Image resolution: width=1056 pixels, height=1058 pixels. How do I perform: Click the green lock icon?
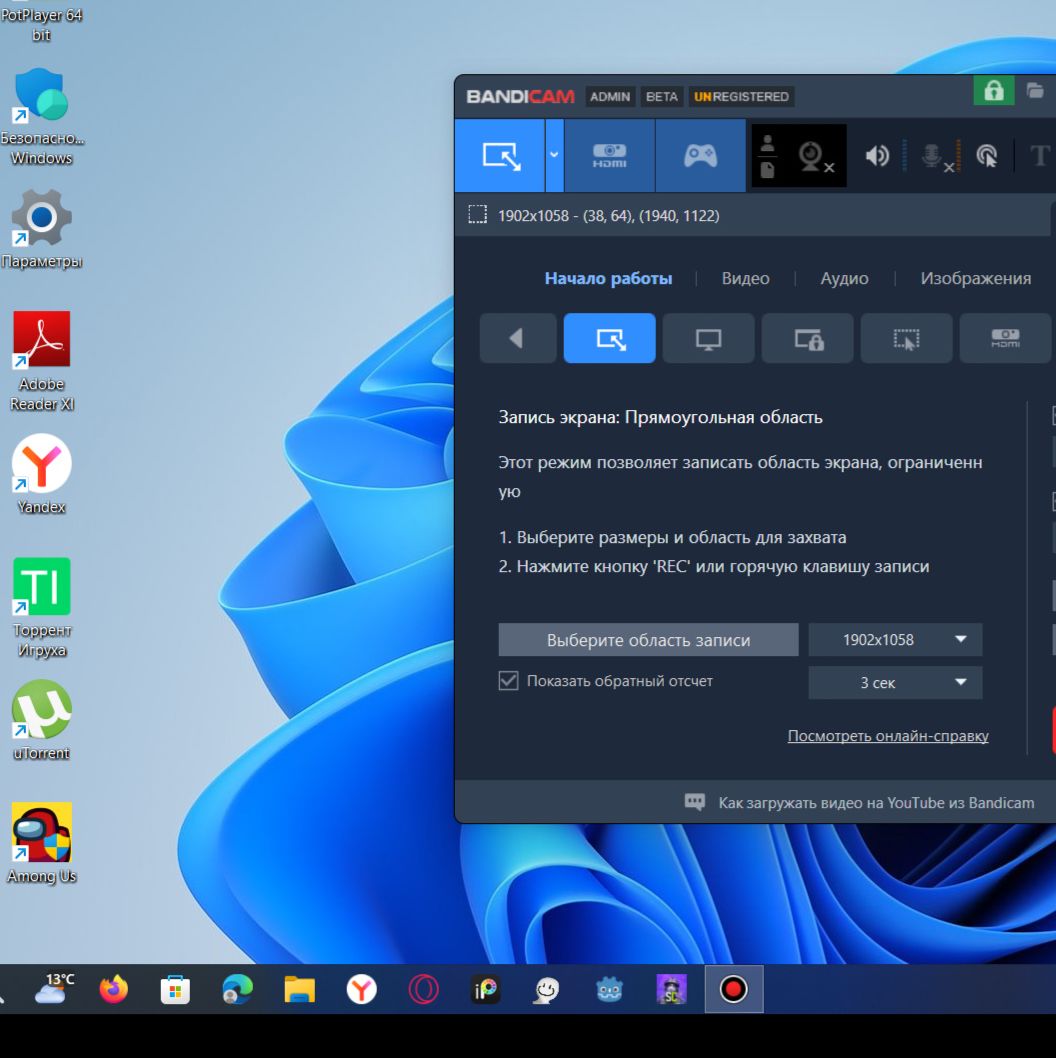pyautogui.click(x=993, y=90)
